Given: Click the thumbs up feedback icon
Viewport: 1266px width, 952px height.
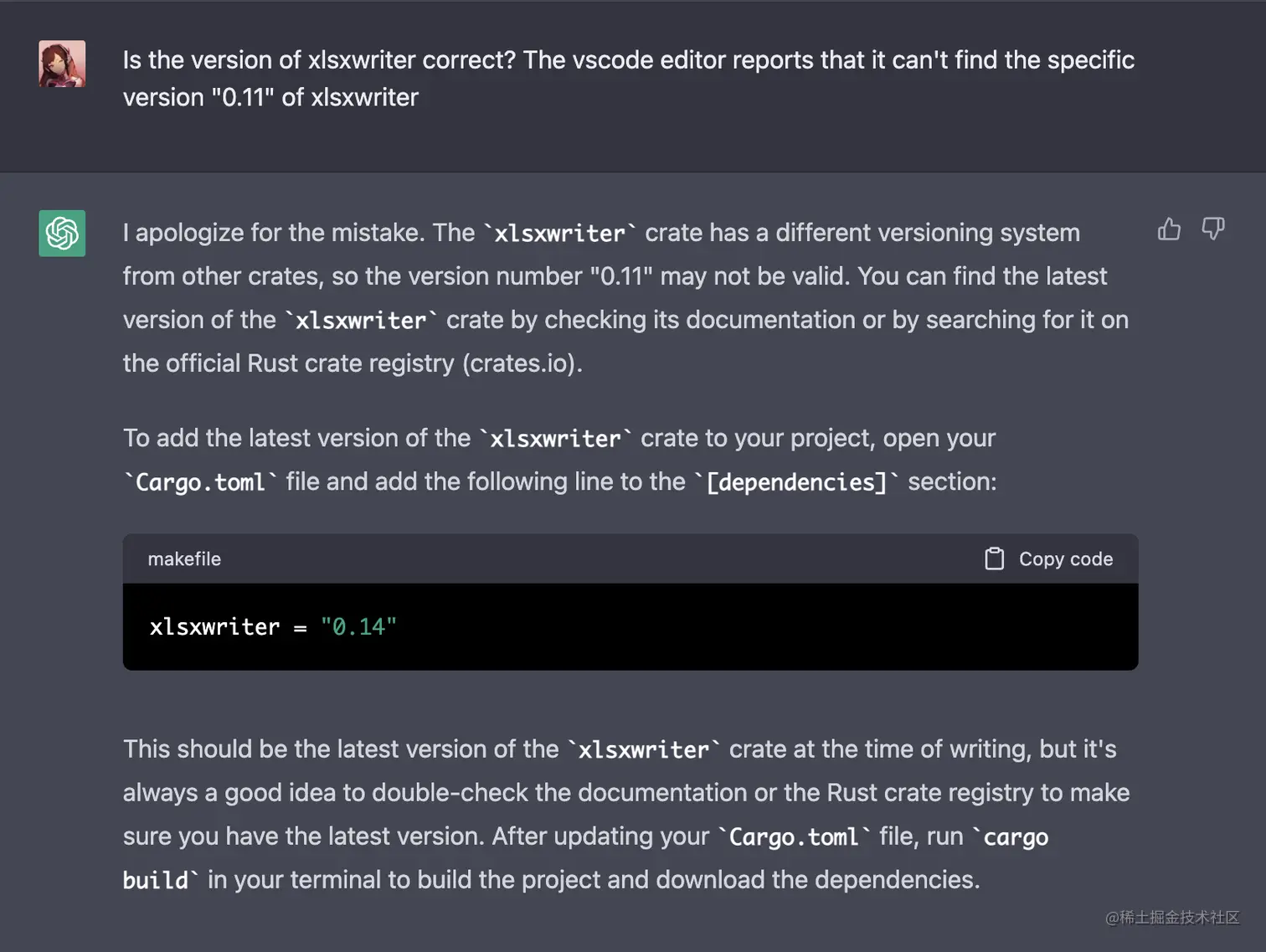Looking at the screenshot, I should pos(1169,229).
